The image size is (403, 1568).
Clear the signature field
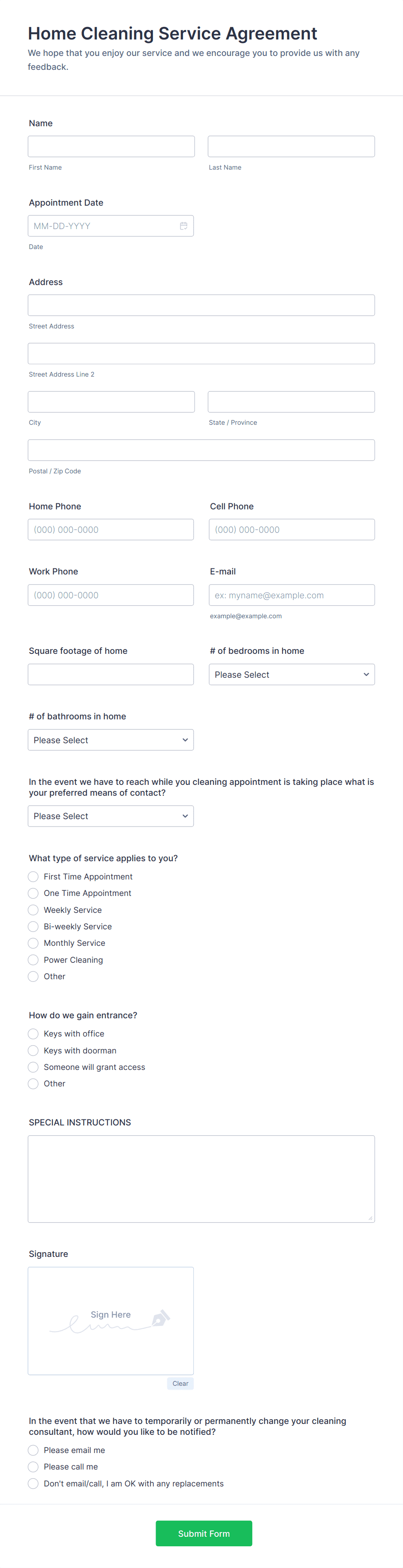point(180,1383)
